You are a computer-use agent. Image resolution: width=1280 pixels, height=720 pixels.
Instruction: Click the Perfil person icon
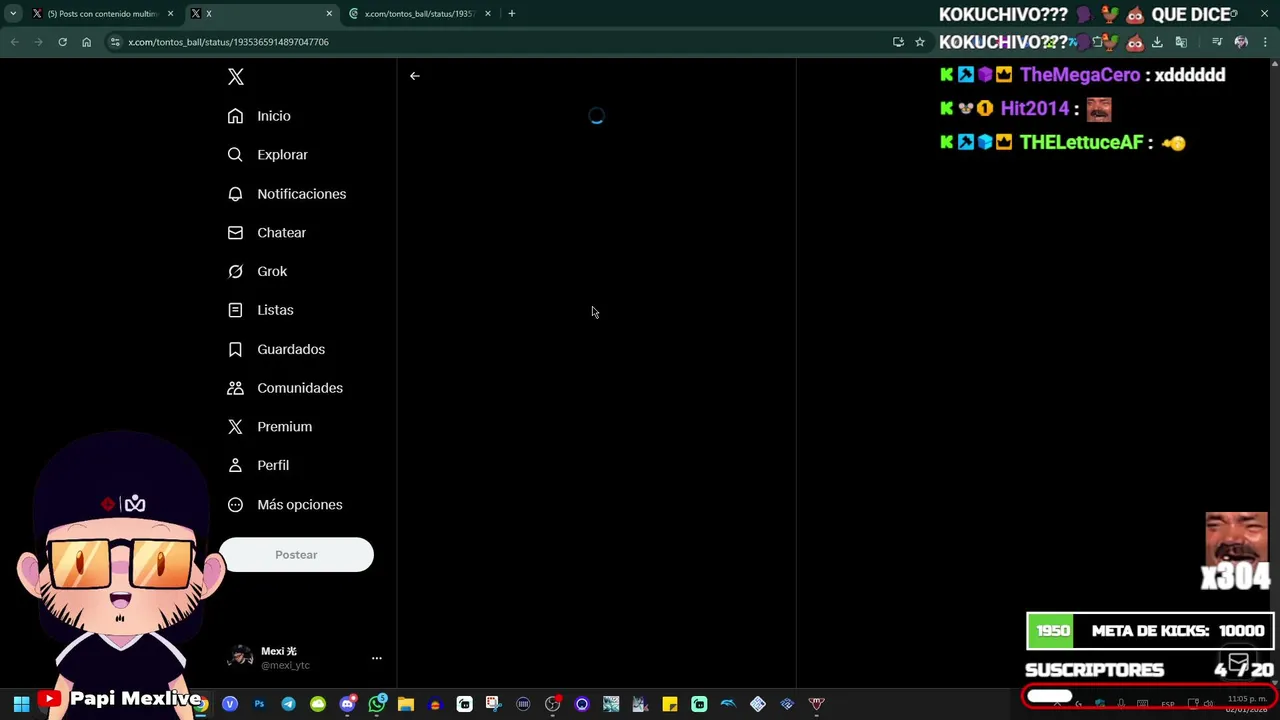point(235,466)
